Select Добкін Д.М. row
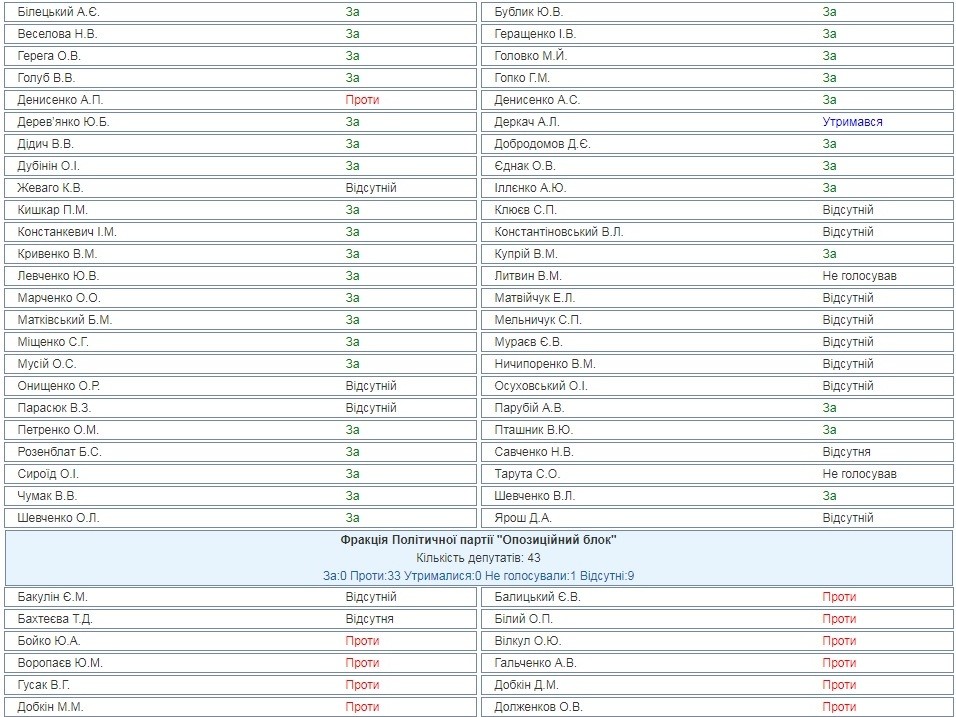The height and width of the screenshot is (717, 956). (x=717, y=685)
